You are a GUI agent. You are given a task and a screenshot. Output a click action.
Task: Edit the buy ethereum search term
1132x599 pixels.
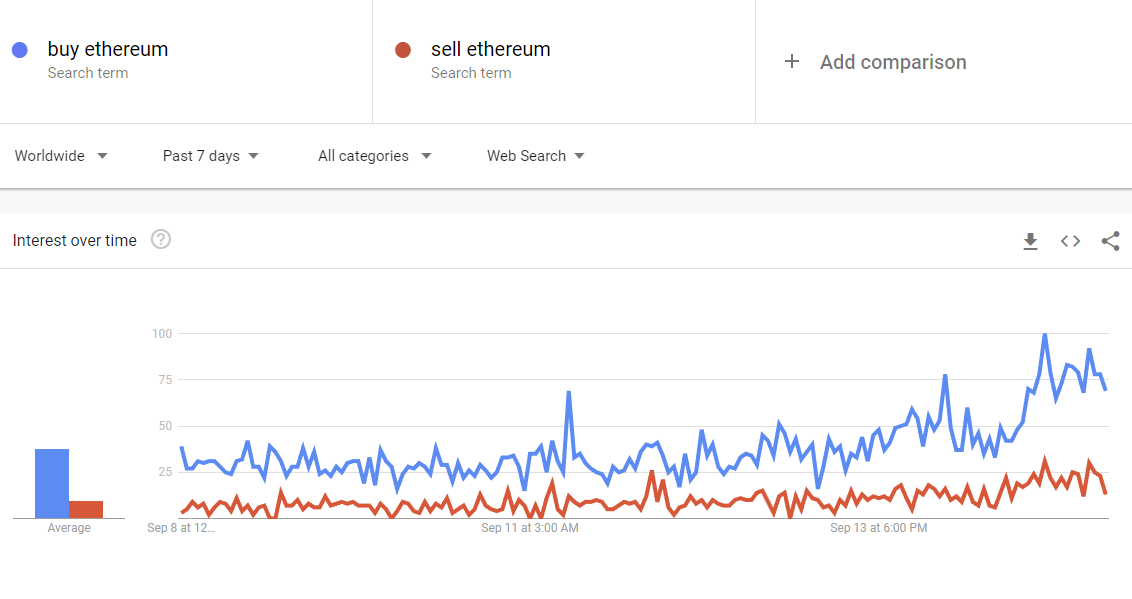108,49
